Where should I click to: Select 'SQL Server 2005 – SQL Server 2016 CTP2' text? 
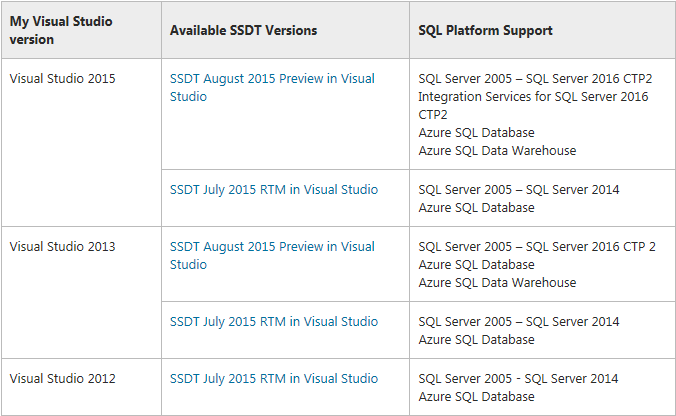(535, 78)
